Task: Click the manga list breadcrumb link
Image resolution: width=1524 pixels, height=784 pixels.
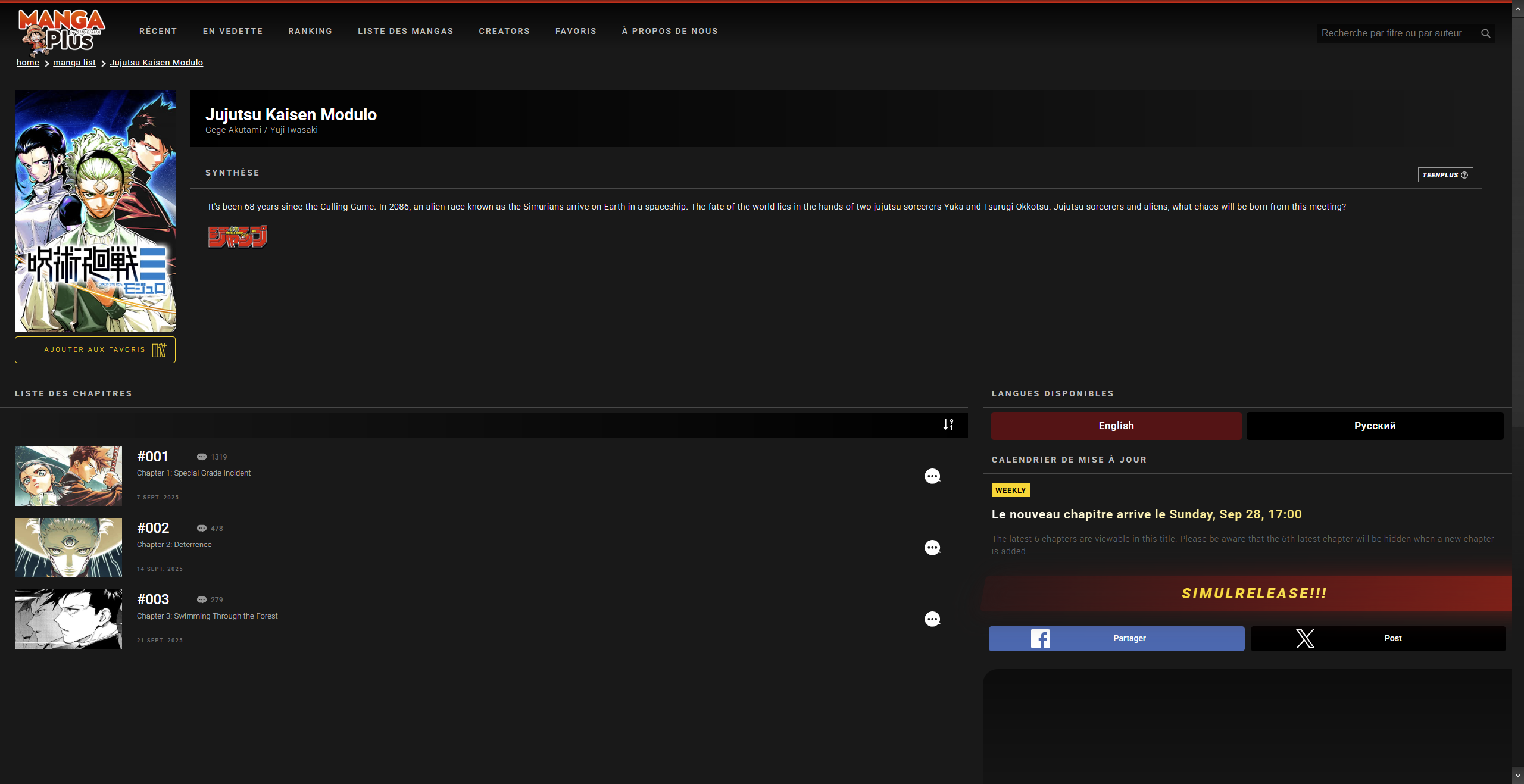Action: coord(74,63)
